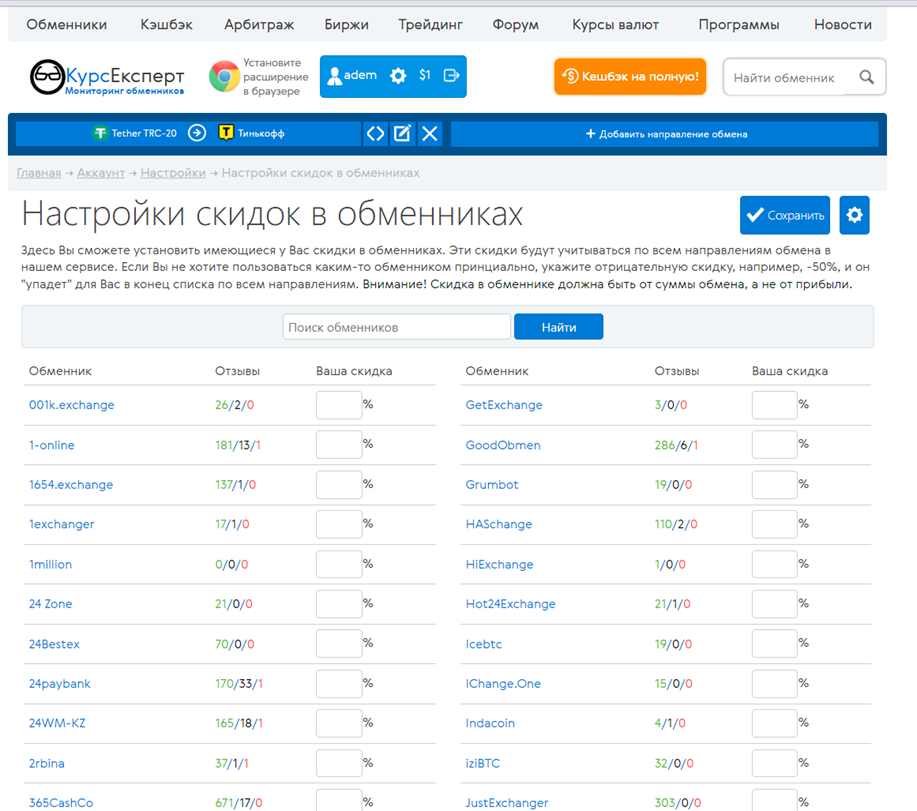Click the $1 balance indicator

coord(425,75)
